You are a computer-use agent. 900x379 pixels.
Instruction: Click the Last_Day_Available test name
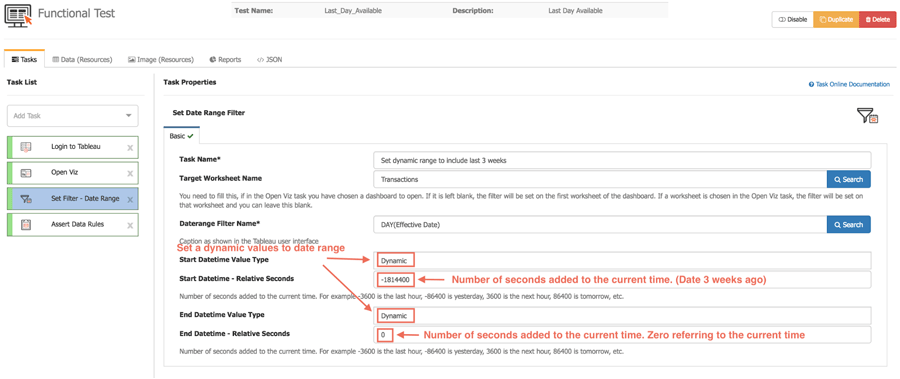point(353,11)
